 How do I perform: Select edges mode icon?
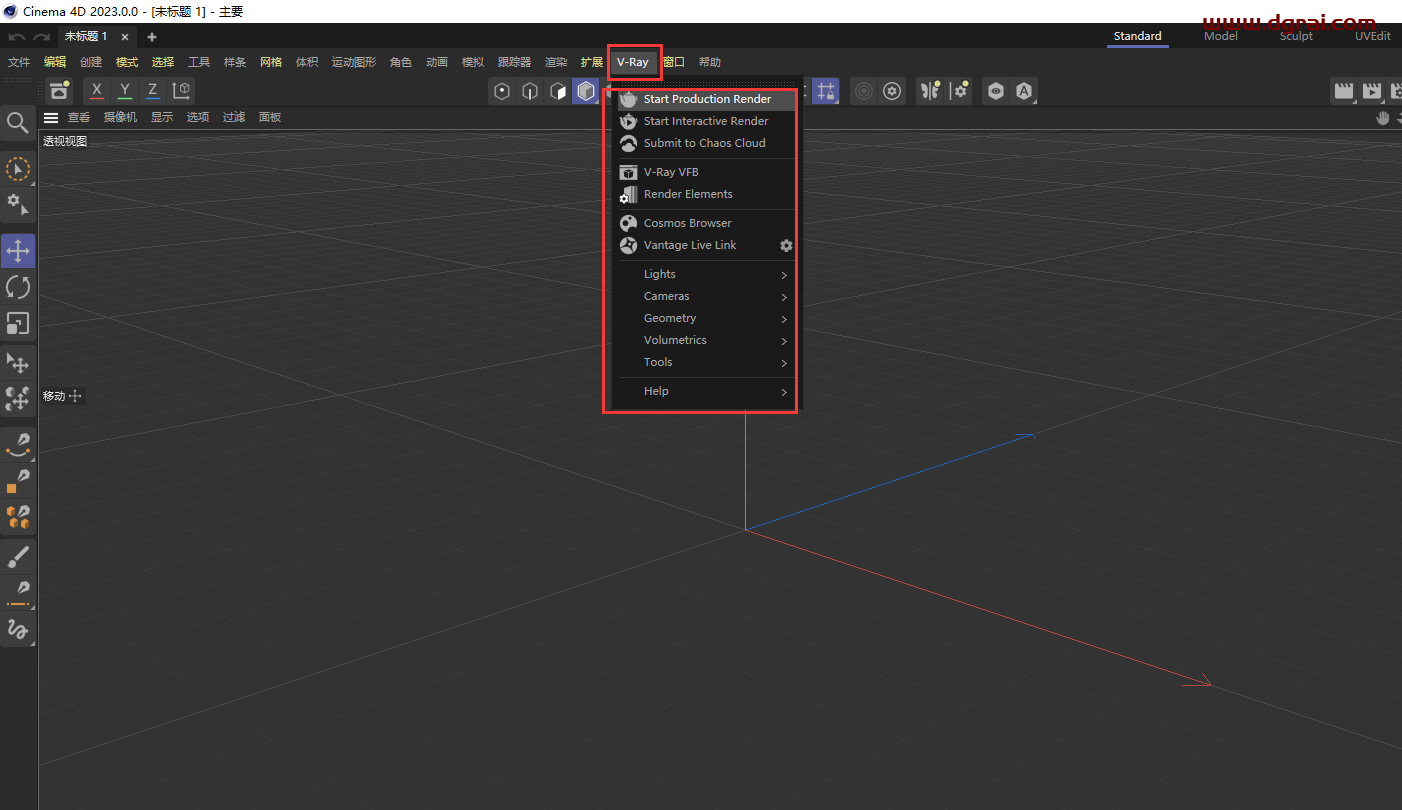[530, 91]
